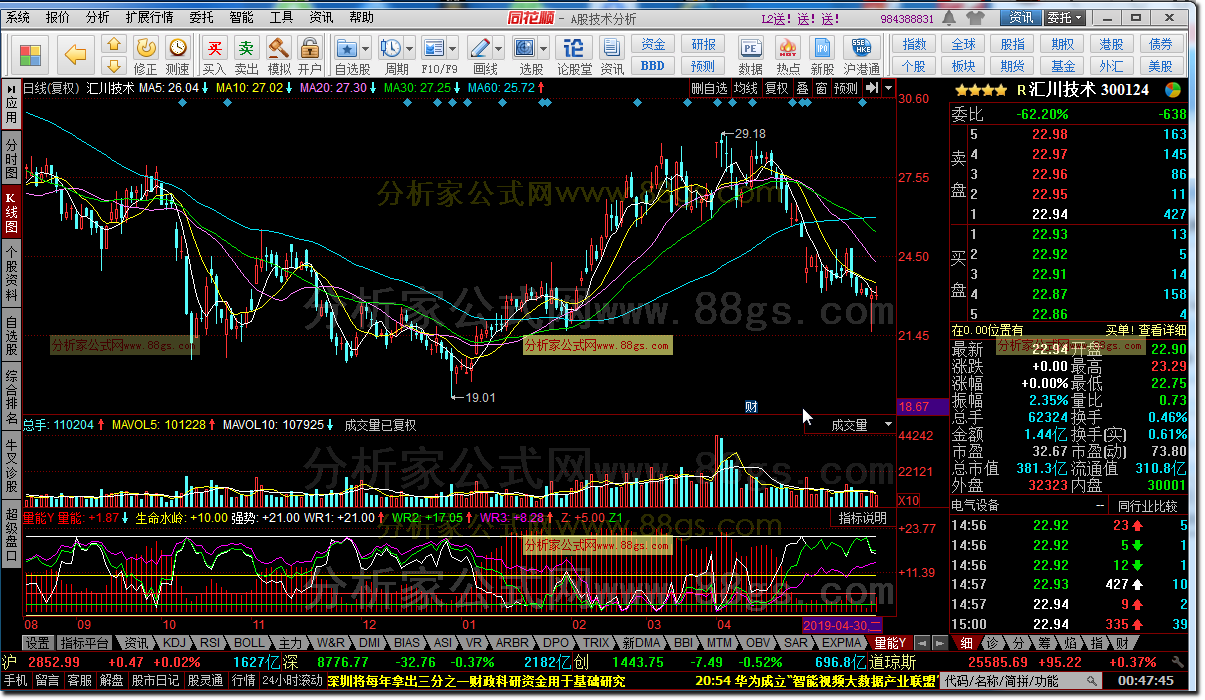1205x700 pixels.
Task: Click the colorful home grid icon
Action: (x=31, y=54)
